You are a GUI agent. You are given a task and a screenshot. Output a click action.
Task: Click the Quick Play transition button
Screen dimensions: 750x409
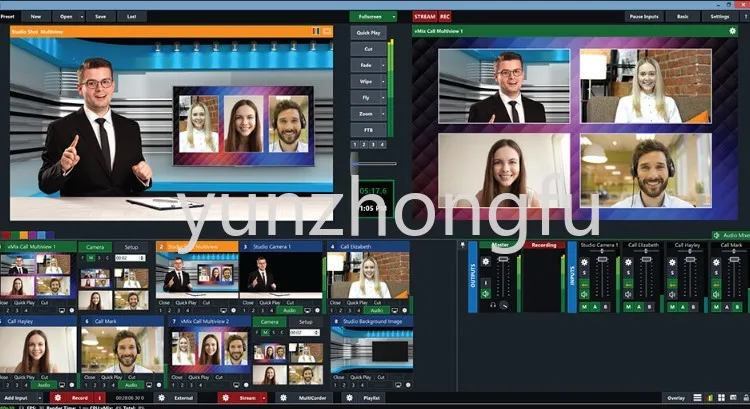(368, 33)
